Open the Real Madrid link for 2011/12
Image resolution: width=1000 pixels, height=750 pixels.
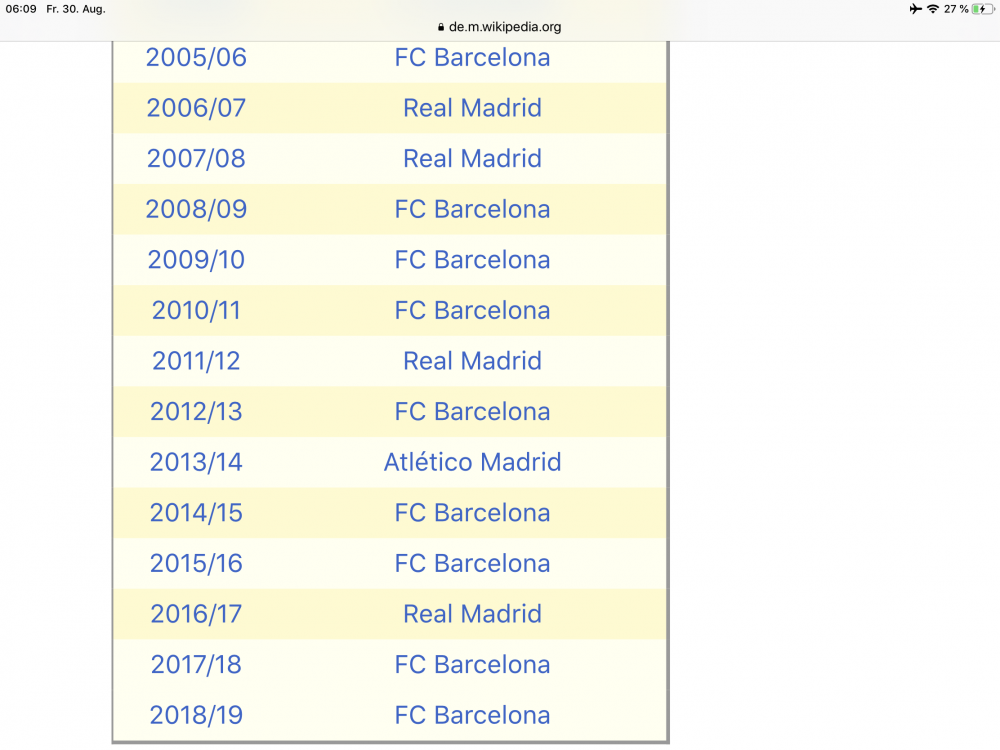(473, 361)
